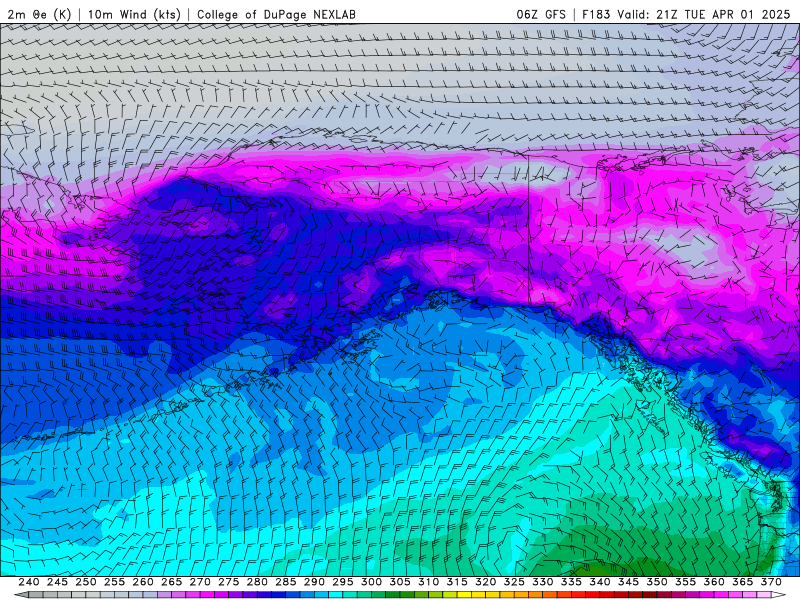Click the 285 value on the color scale
The height and width of the screenshot is (600, 800).
click(x=286, y=582)
